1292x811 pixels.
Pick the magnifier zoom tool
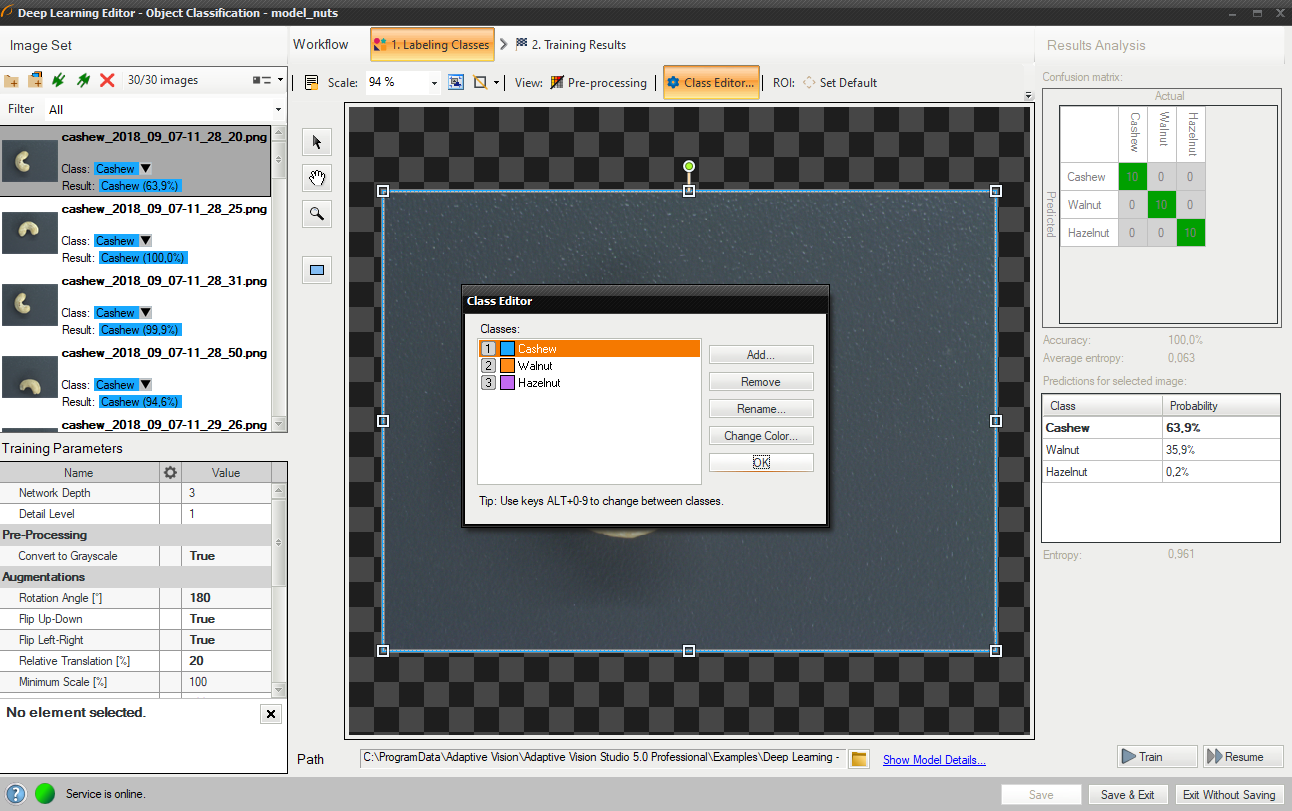pyautogui.click(x=317, y=214)
